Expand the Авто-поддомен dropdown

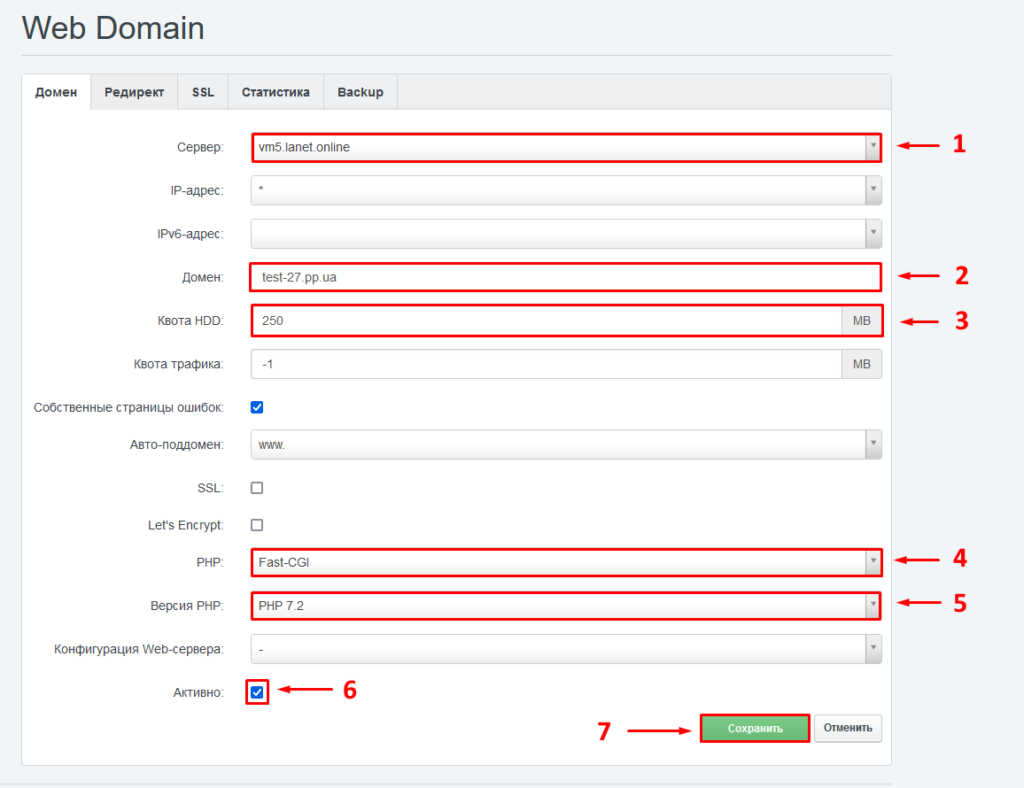pos(565,444)
